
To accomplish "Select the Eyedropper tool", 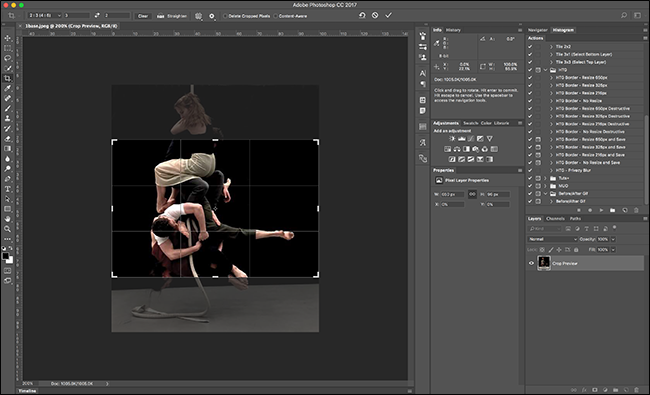I will coord(7,88).
